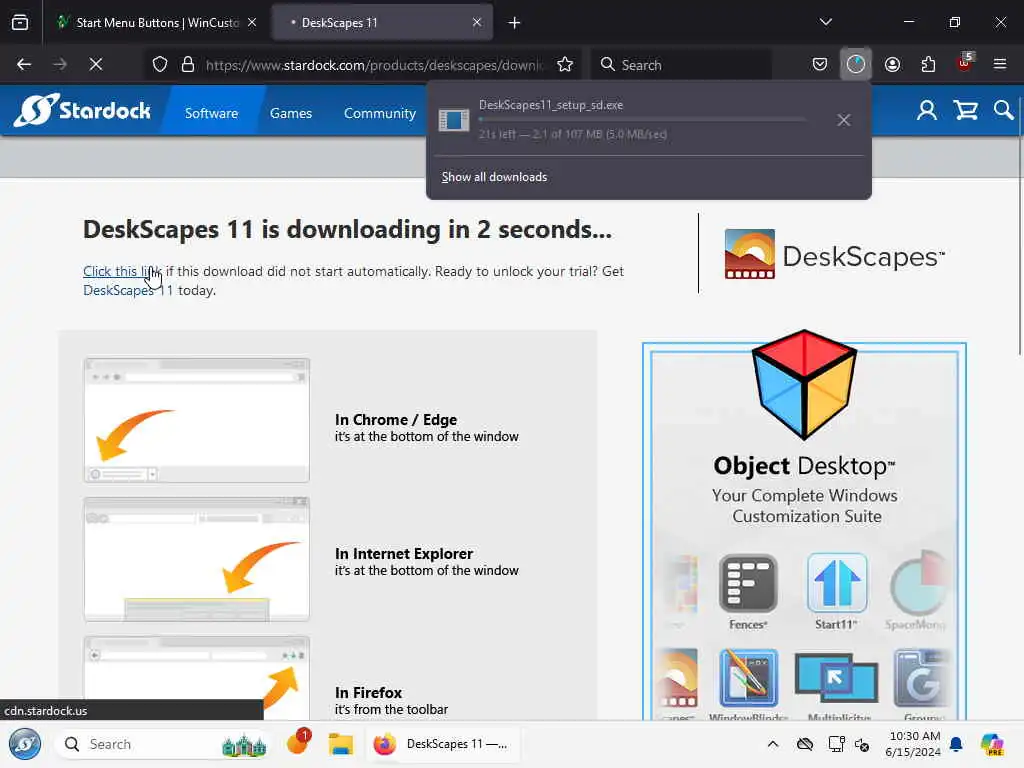Open Copilot preview icon in taskbar
Image resolution: width=1024 pixels, height=768 pixels.
point(992,744)
